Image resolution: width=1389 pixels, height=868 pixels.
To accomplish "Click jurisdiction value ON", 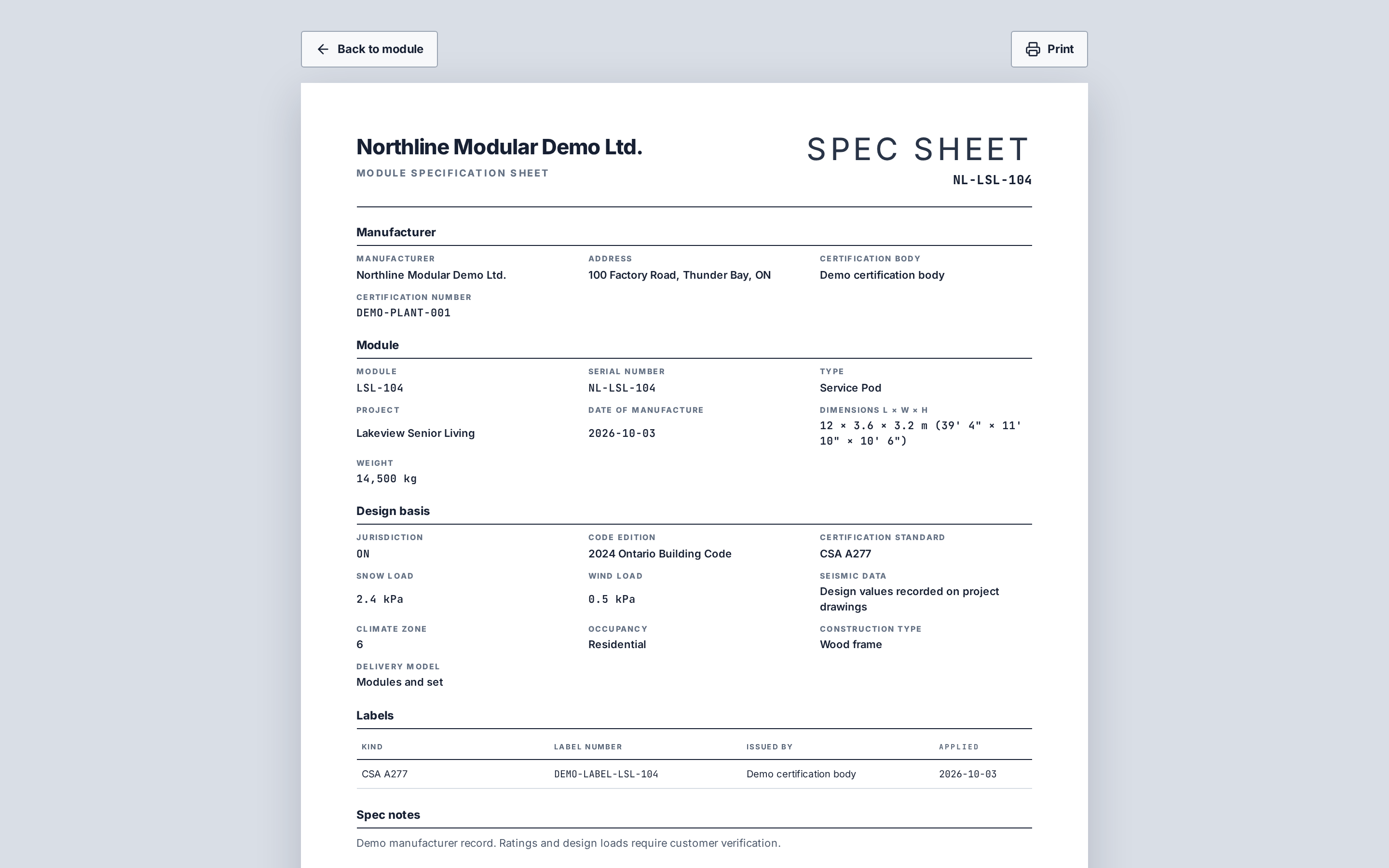I will click(363, 554).
